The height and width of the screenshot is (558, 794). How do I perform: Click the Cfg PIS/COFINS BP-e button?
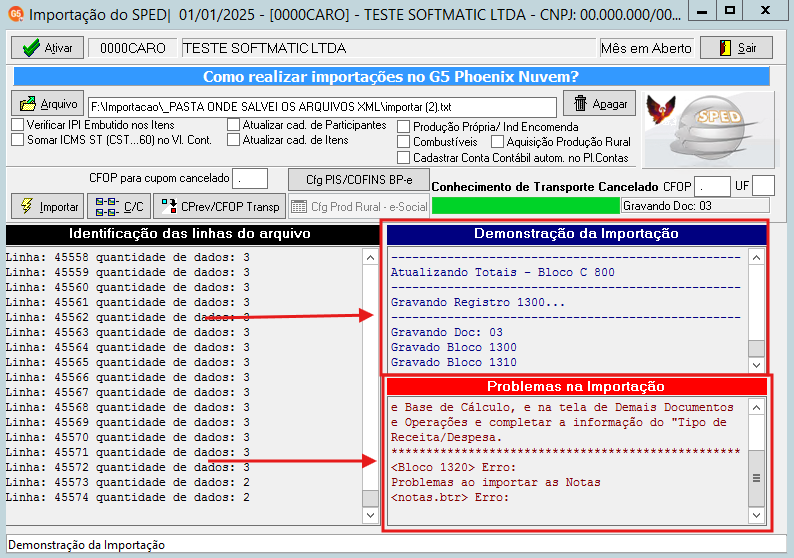(x=359, y=180)
